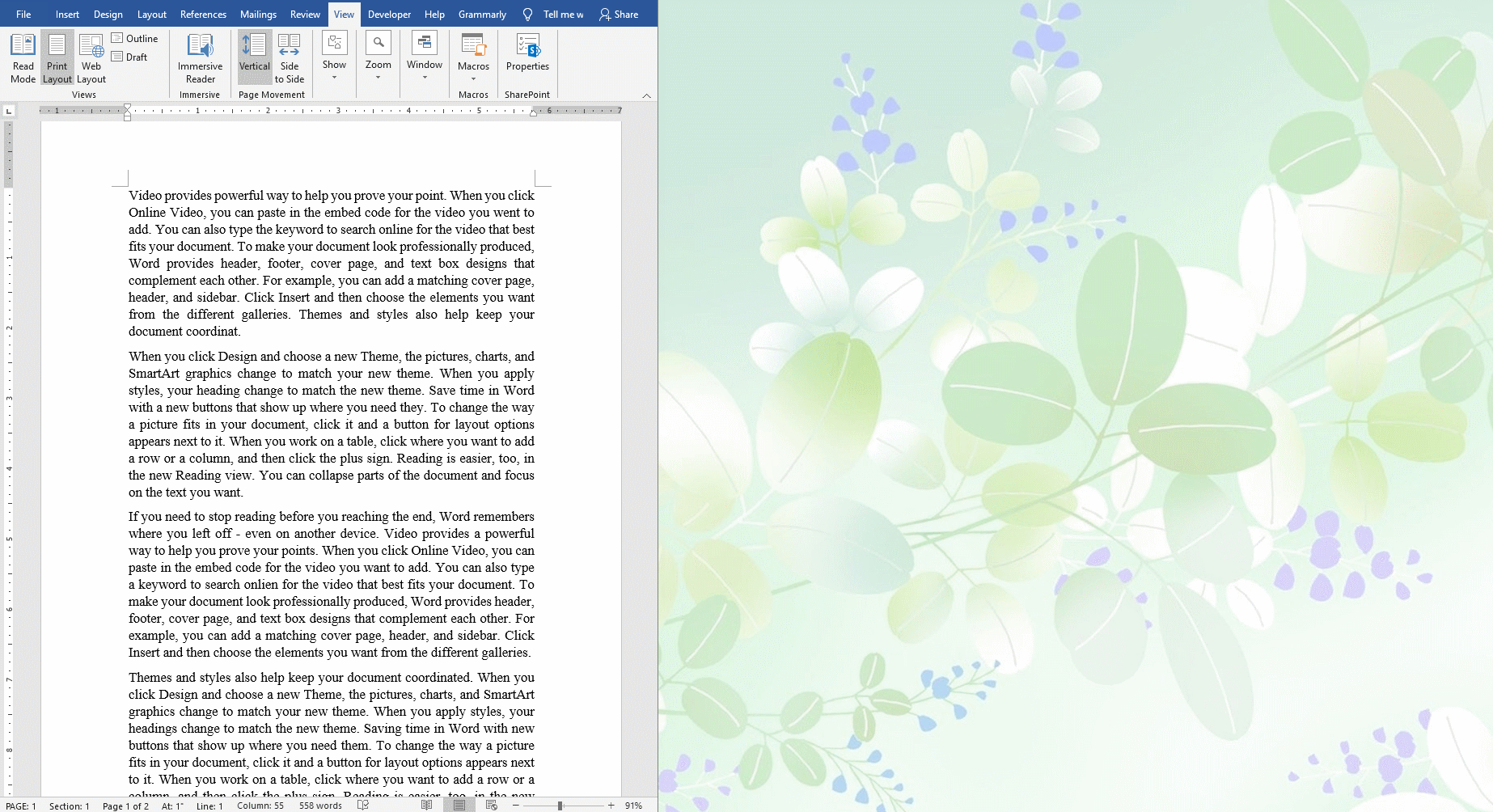
Task: Click PAGE: 1 in status bar
Action: pos(21,806)
